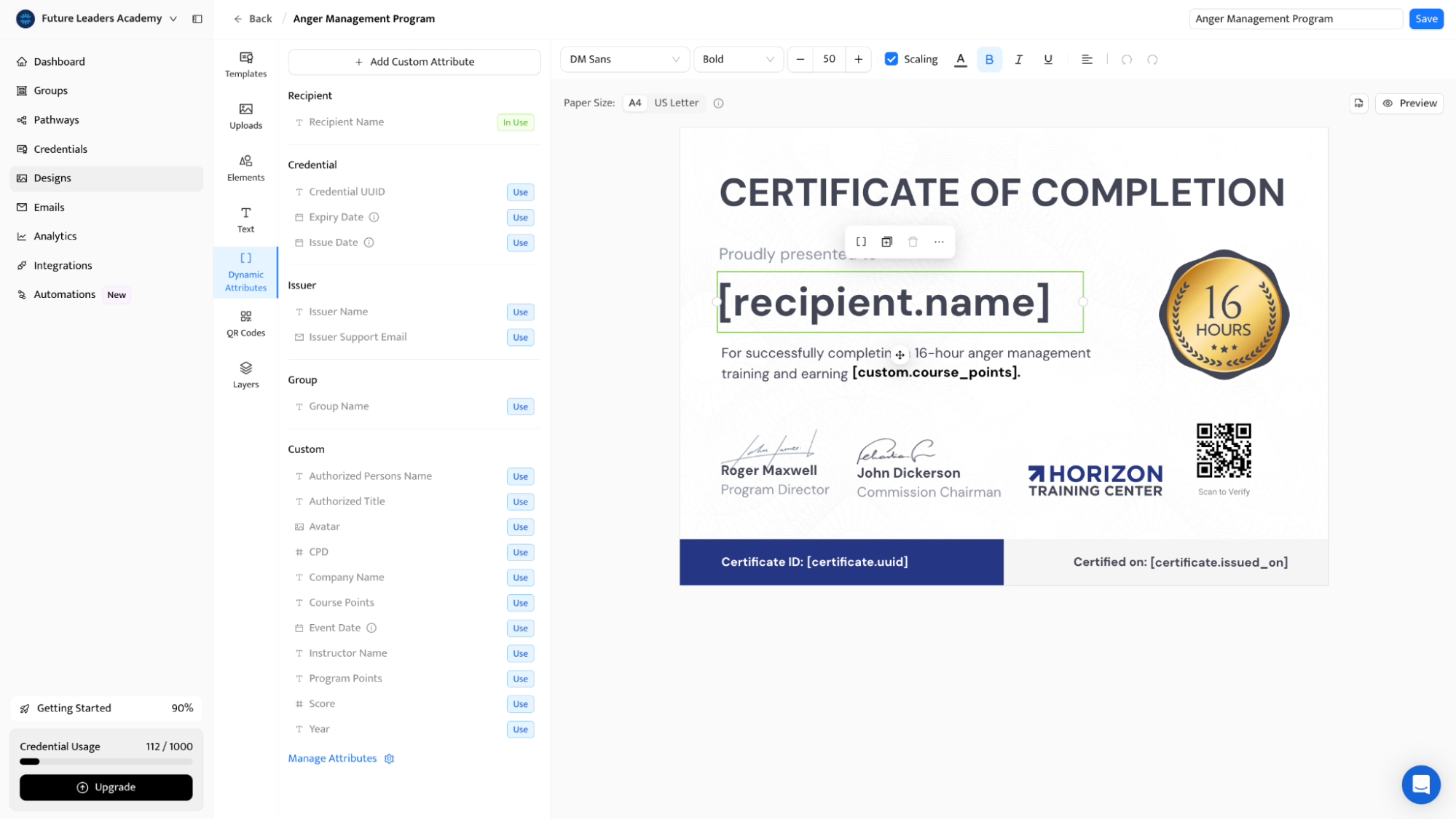Viewport: 1456px width, 820px height.
Task: Click the underline formatting icon
Action: click(x=1047, y=59)
